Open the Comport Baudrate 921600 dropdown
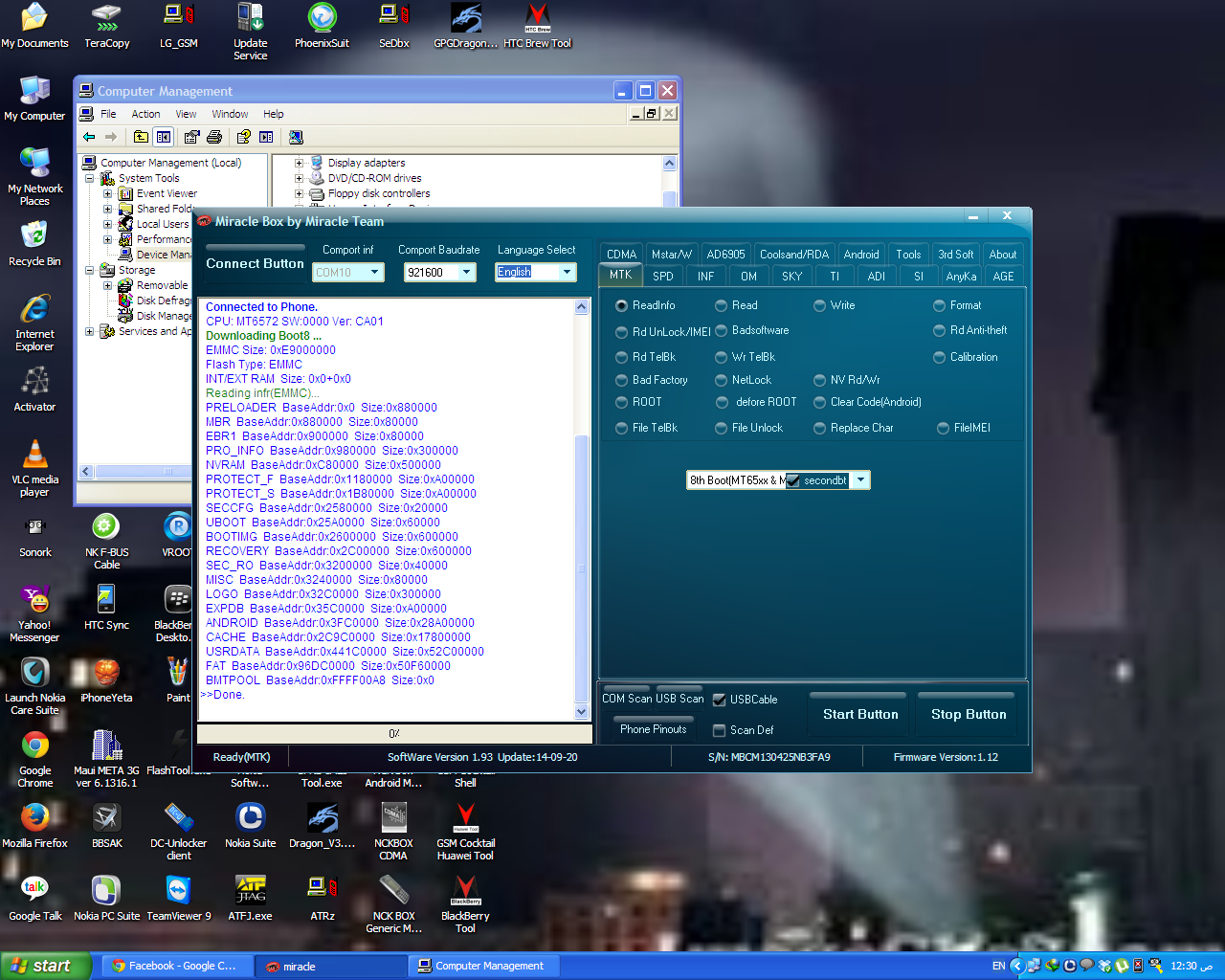This screenshot has width=1225, height=980. pos(467,273)
